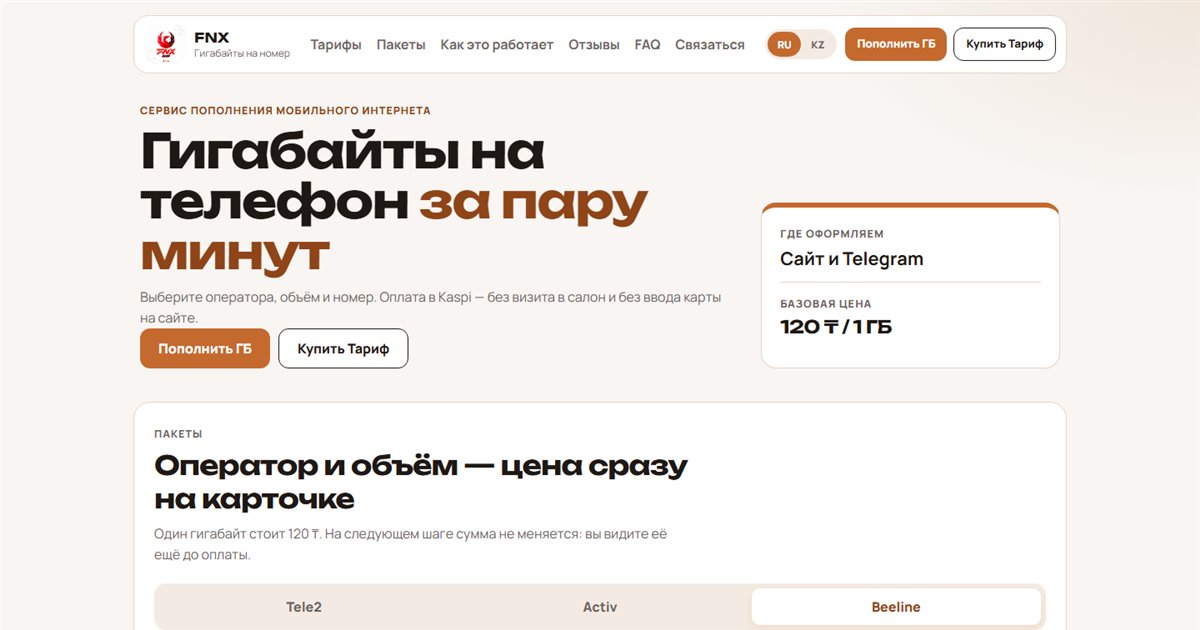The width and height of the screenshot is (1200, 630).
Task: Click the ГДЕ ОФОРМЛЯЕМ label
Action: pyautogui.click(x=832, y=234)
